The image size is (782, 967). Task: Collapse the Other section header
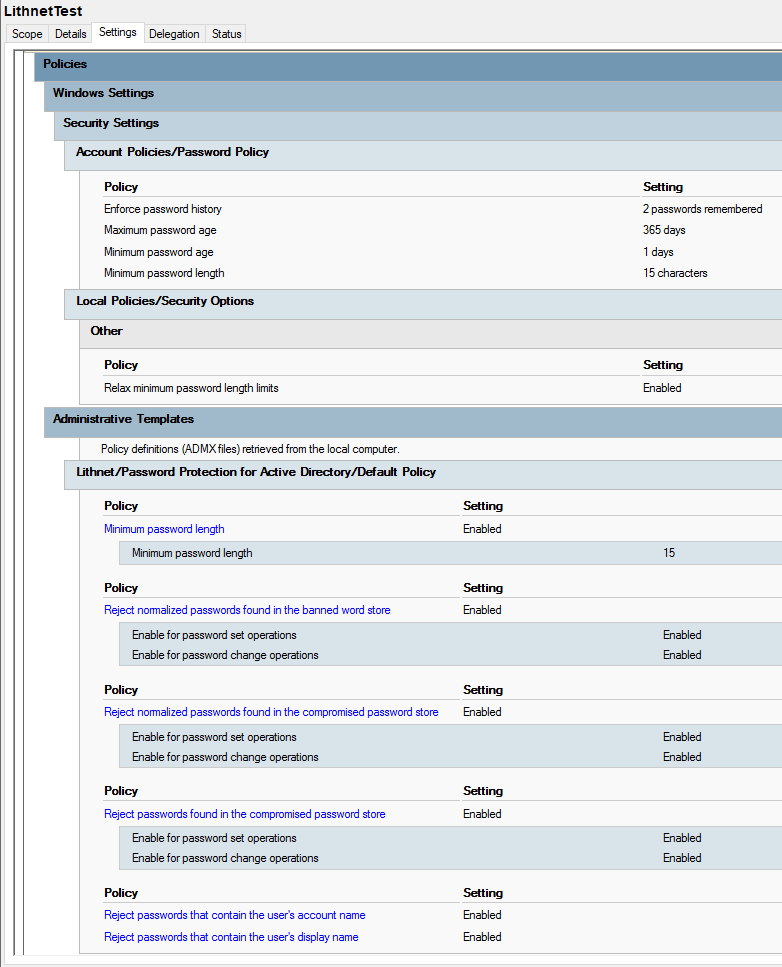pyautogui.click(x=430, y=334)
